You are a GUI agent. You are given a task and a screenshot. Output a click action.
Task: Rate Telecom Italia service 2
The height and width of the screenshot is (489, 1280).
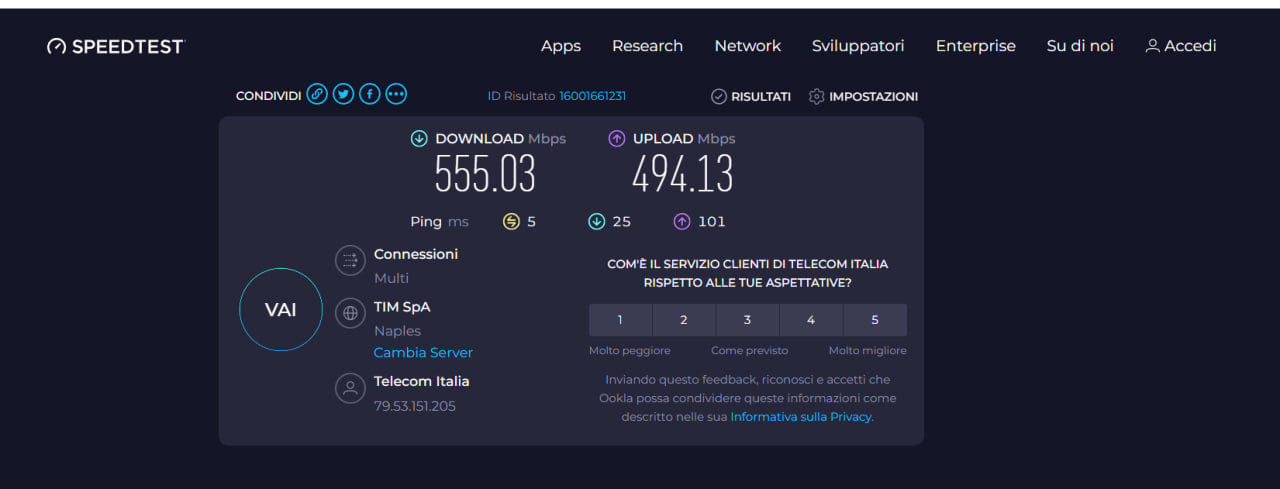click(x=684, y=320)
